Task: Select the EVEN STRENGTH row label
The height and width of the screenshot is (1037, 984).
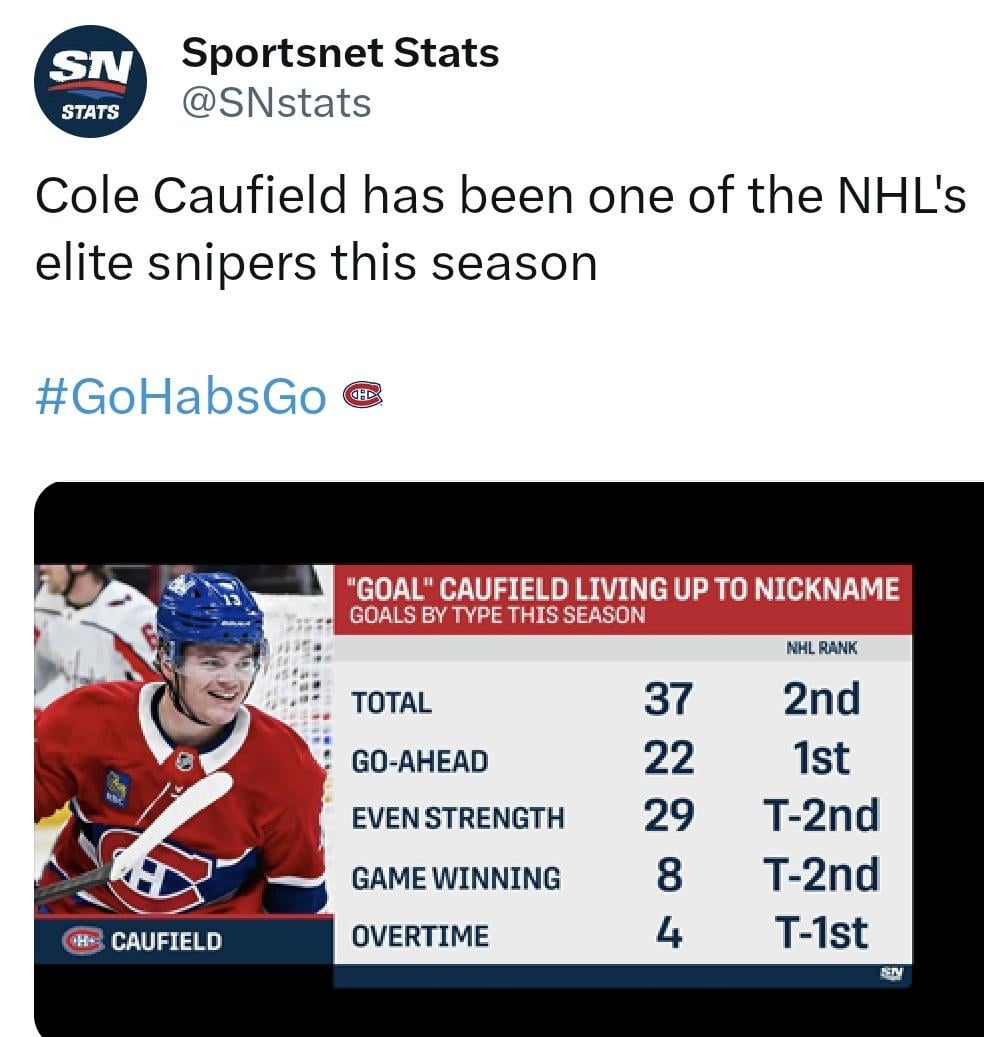Action: [x=457, y=819]
